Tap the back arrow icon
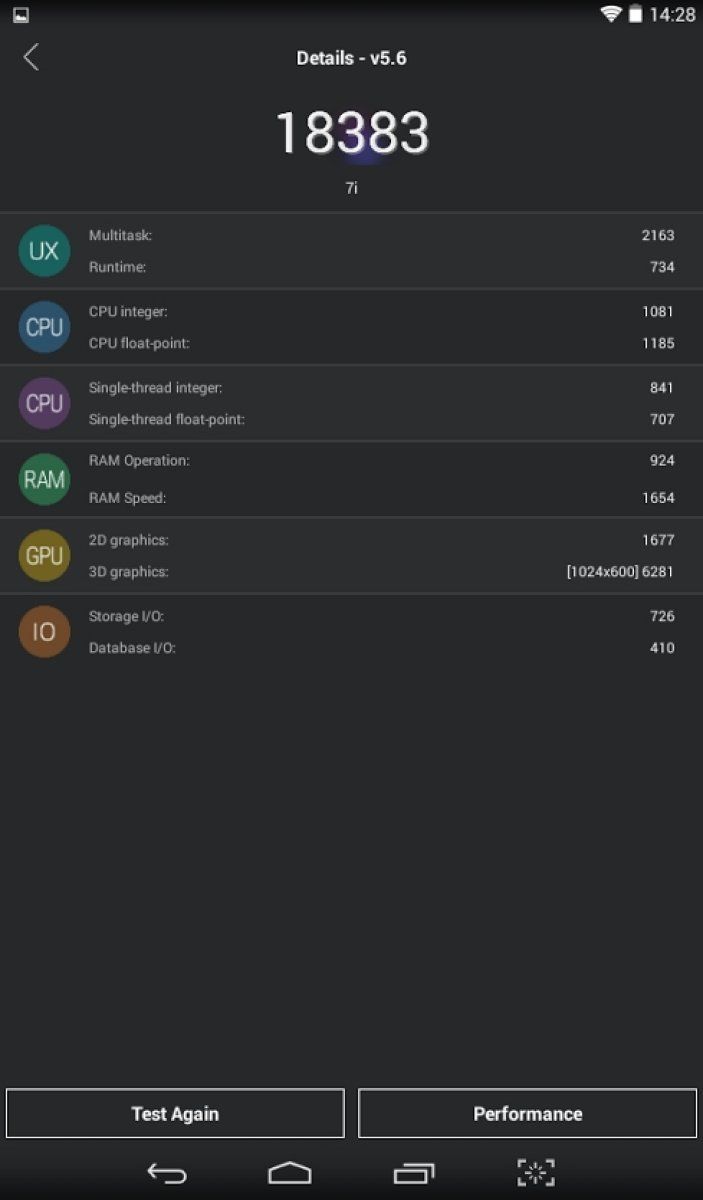 click(x=31, y=57)
